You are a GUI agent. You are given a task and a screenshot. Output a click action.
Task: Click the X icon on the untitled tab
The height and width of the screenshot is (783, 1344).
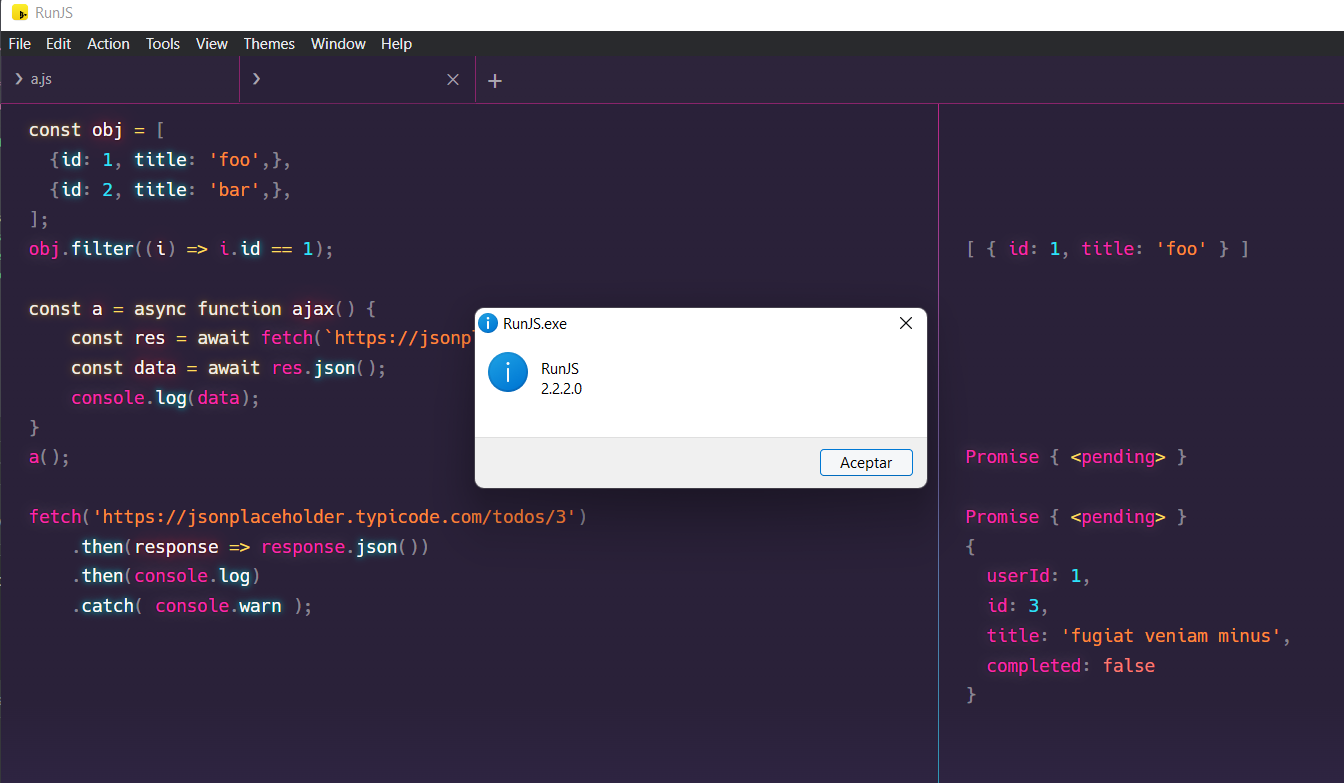pos(452,79)
